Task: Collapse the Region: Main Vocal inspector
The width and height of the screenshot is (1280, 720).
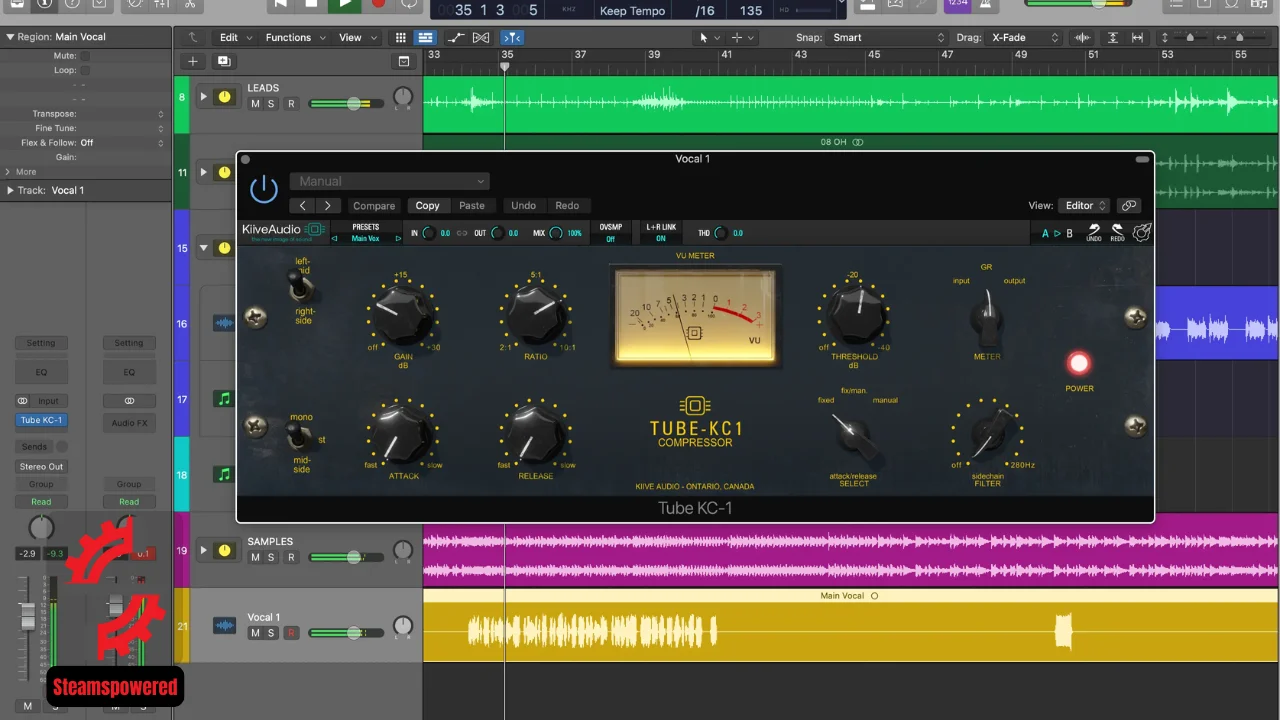Action: tap(10, 37)
